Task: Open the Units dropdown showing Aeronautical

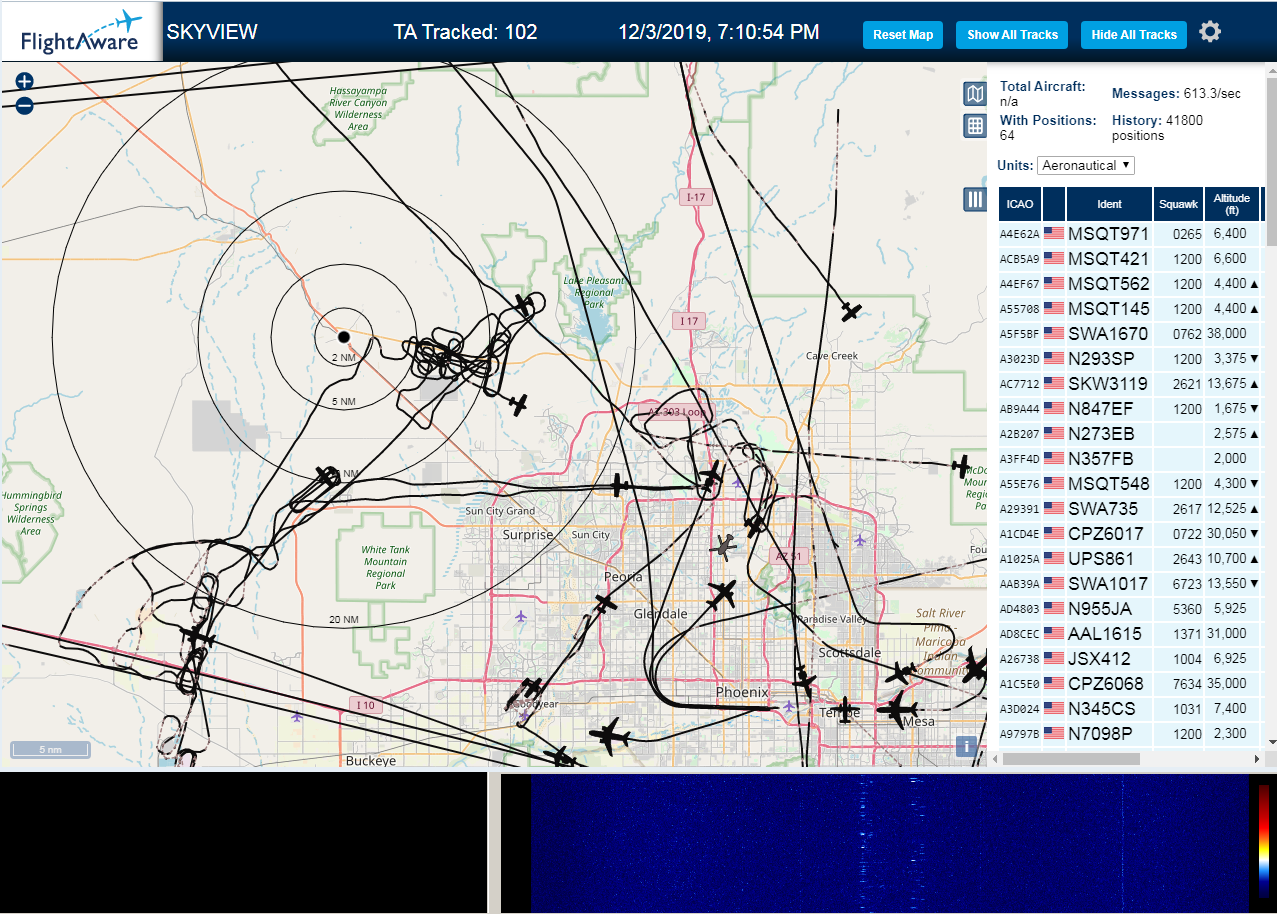Action: pyautogui.click(x=1086, y=165)
